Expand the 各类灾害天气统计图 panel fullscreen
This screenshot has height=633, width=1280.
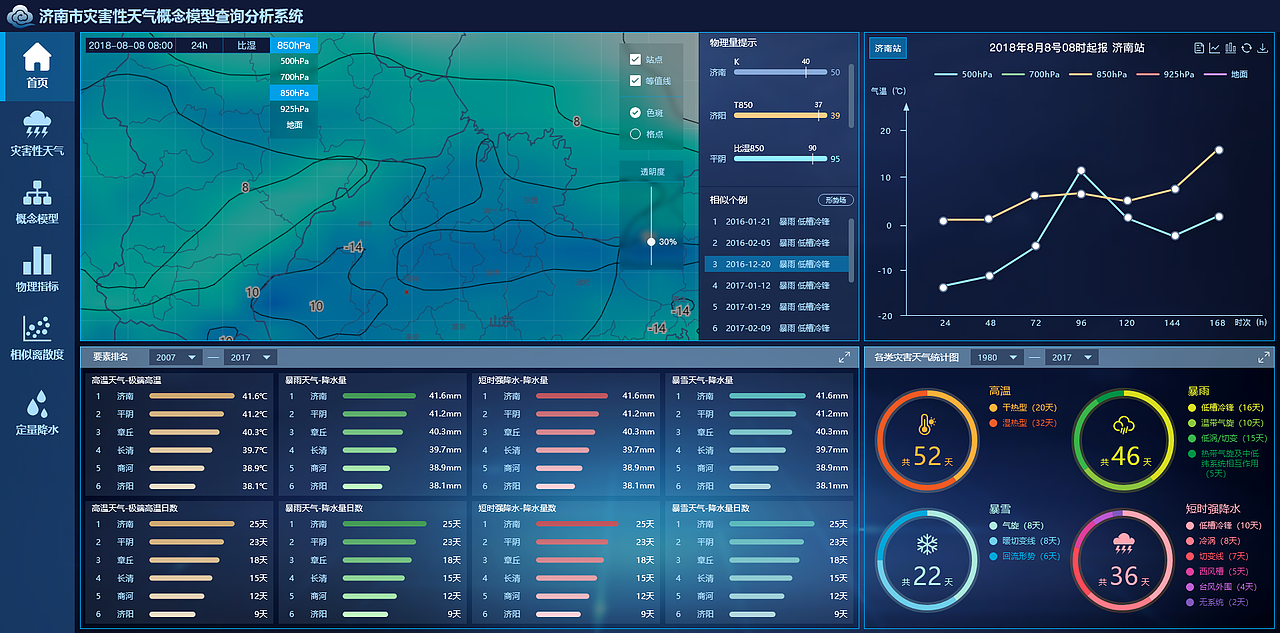pyautogui.click(x=1264, y=357)
